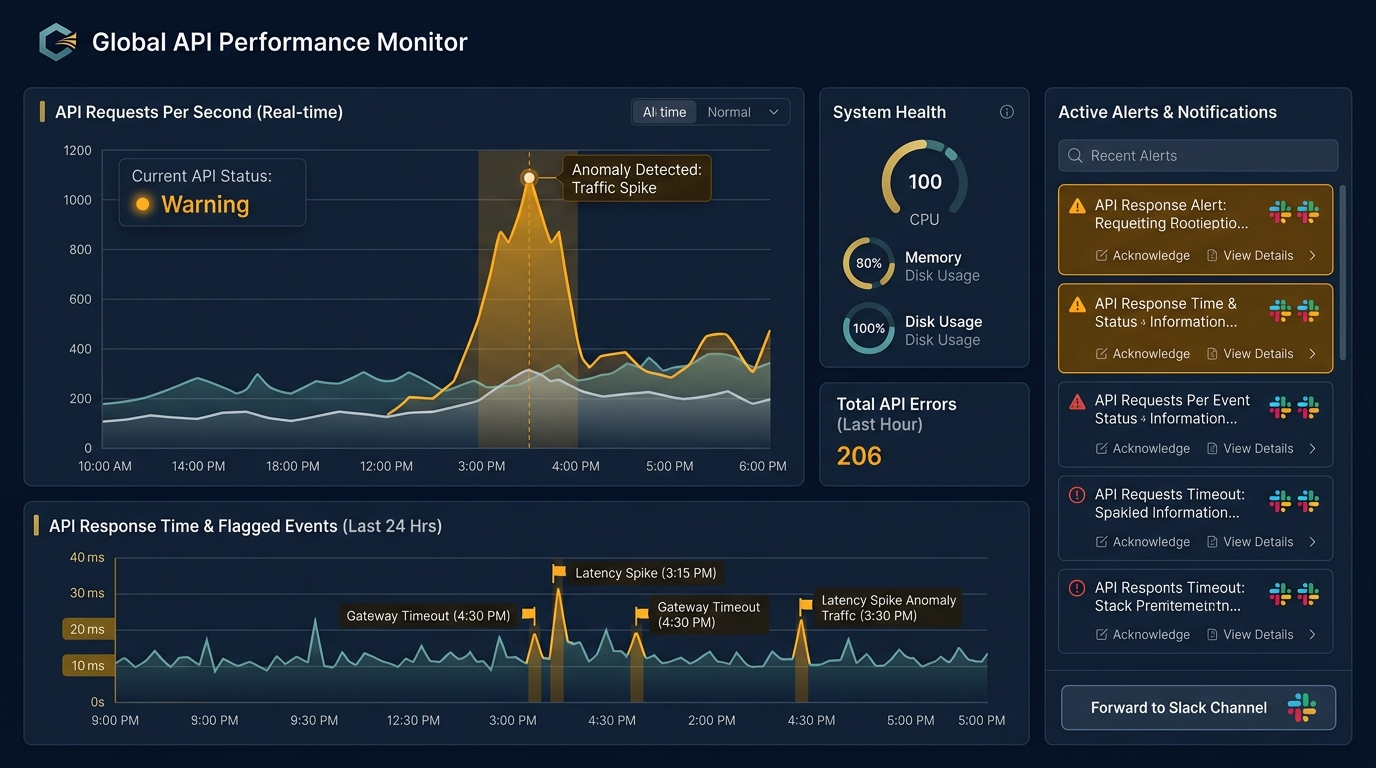The image size is (1376, 768).
Task: Click first Slack icon on API Requests Per Event card
Action: [1280, 407]
